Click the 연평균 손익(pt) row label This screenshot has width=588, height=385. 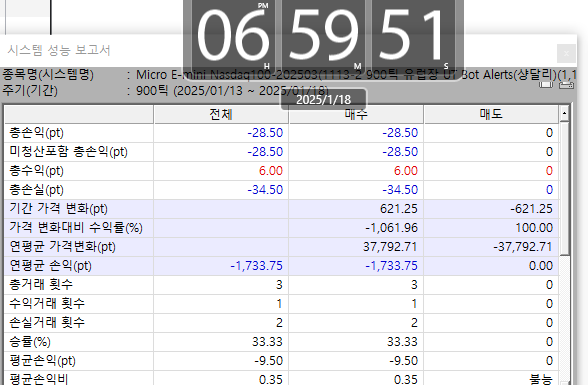coord(50,266)
